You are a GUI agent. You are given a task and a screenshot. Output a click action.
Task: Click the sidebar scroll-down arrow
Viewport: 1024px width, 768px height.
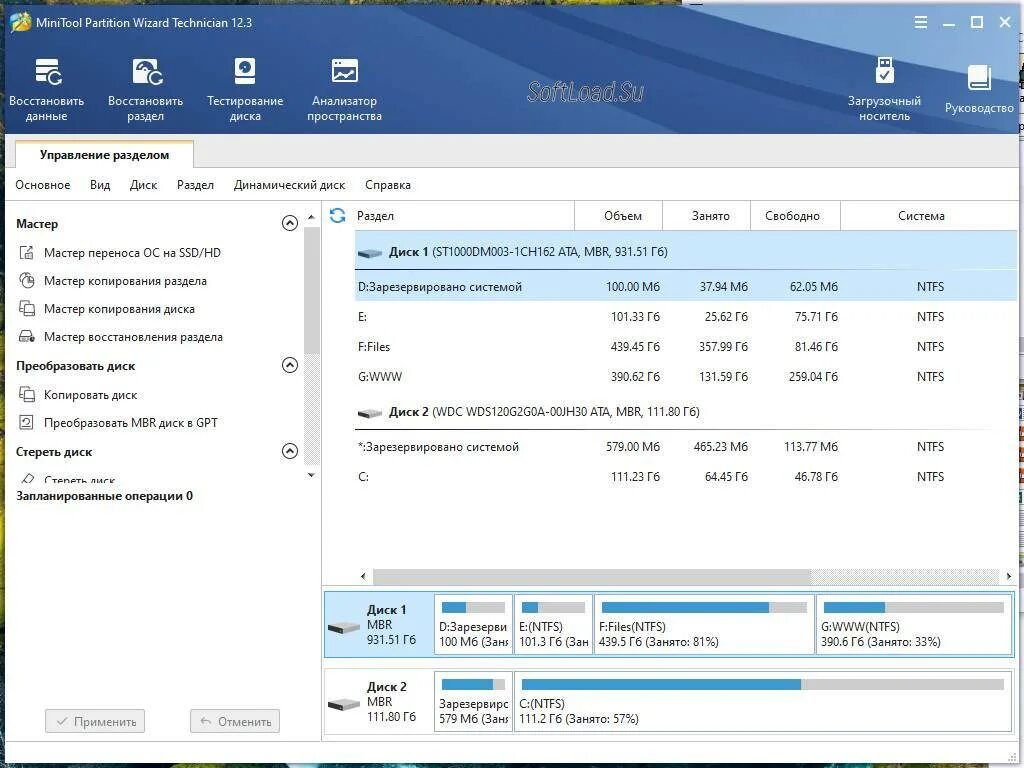click(312, 475)
